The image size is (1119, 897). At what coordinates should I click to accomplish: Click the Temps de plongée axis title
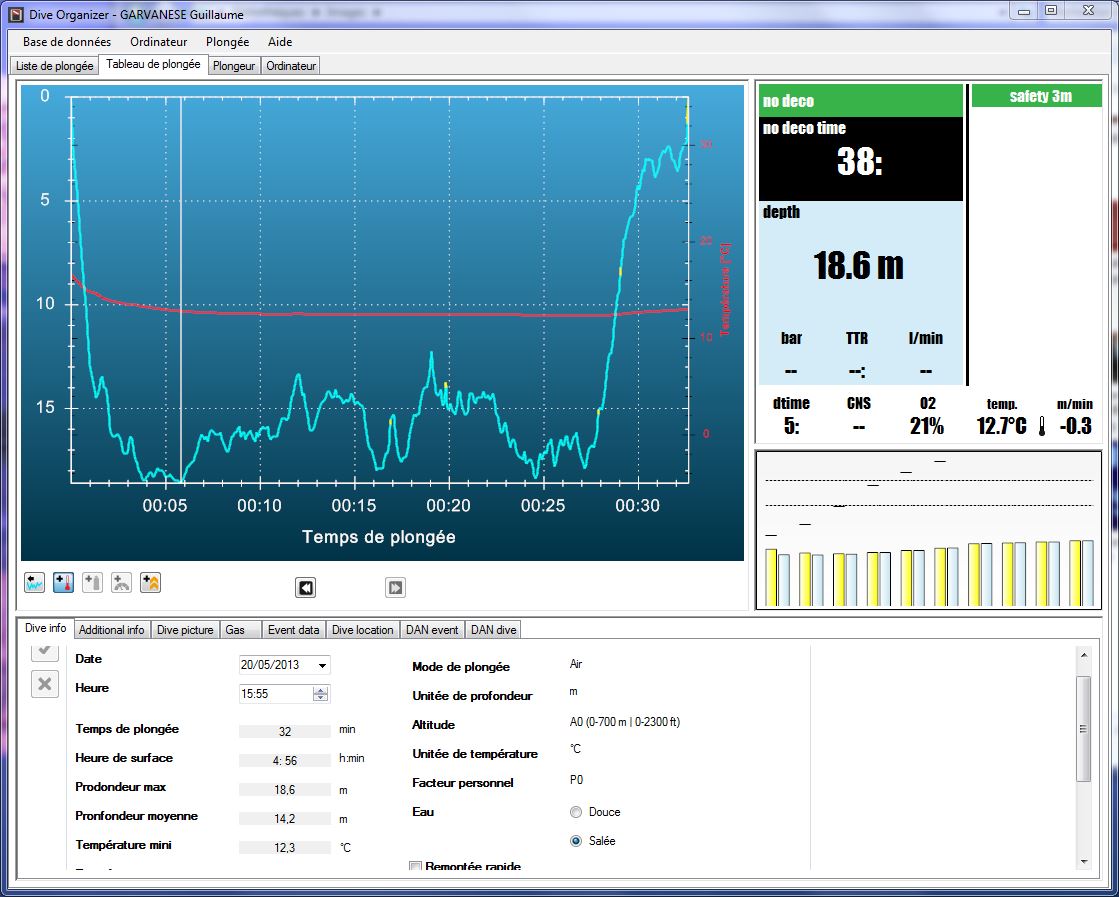[379, 537]
